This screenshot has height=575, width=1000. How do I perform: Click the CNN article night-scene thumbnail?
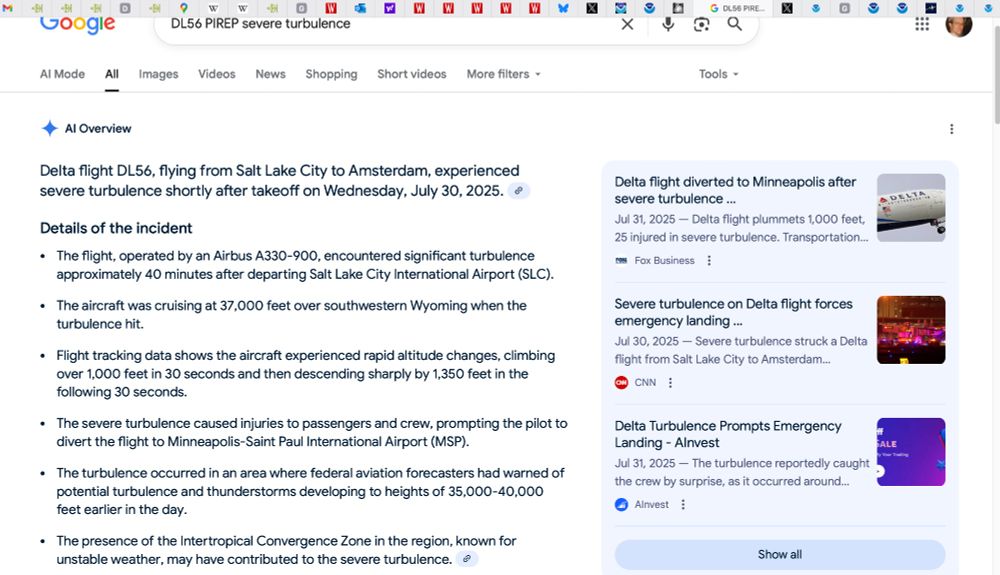point(911,330)
